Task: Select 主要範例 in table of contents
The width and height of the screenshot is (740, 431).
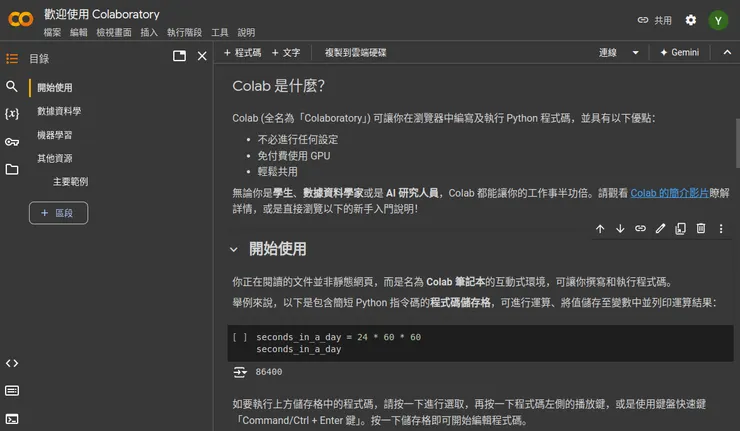Action: pyautogui.click(x=70, y=182)
